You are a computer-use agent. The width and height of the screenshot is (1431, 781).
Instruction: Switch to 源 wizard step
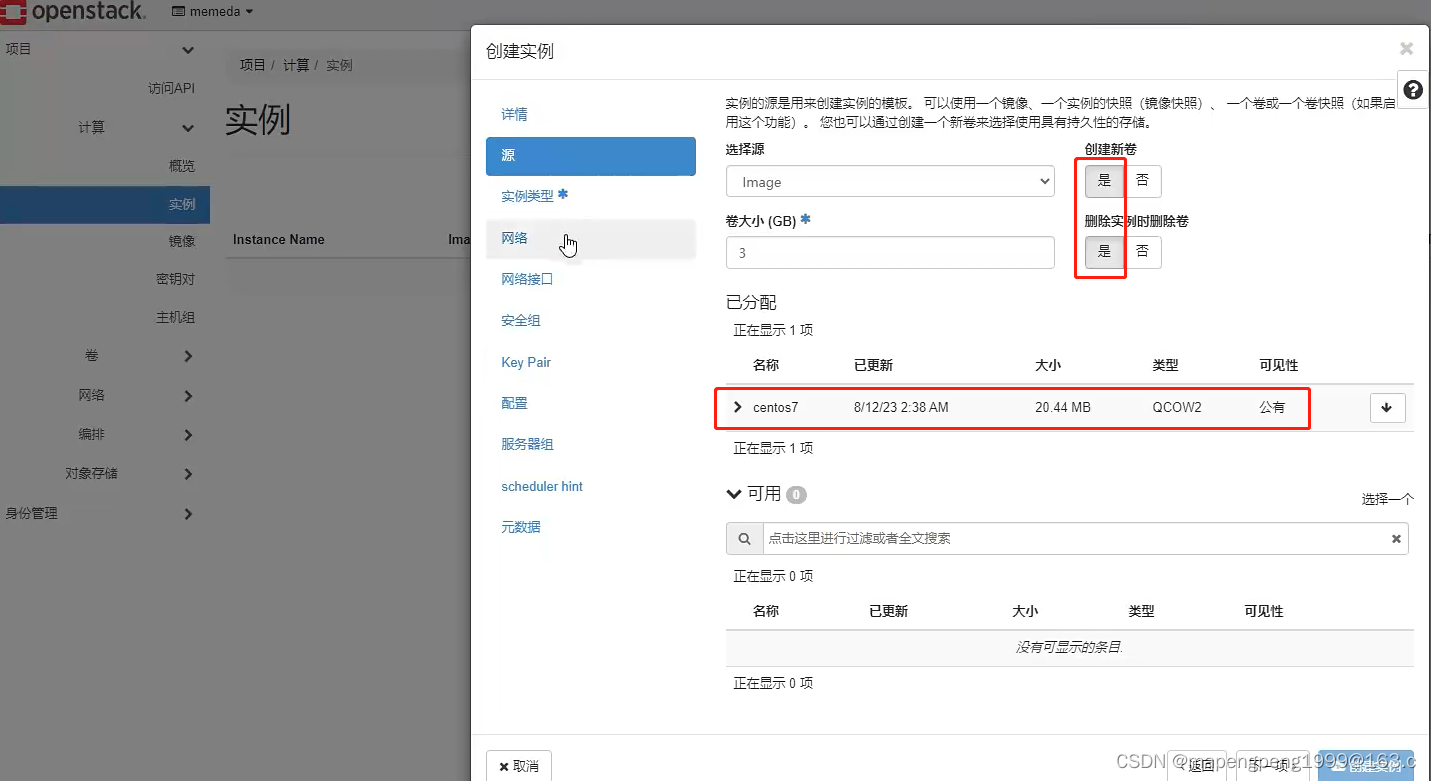click(x=591, y=156)
